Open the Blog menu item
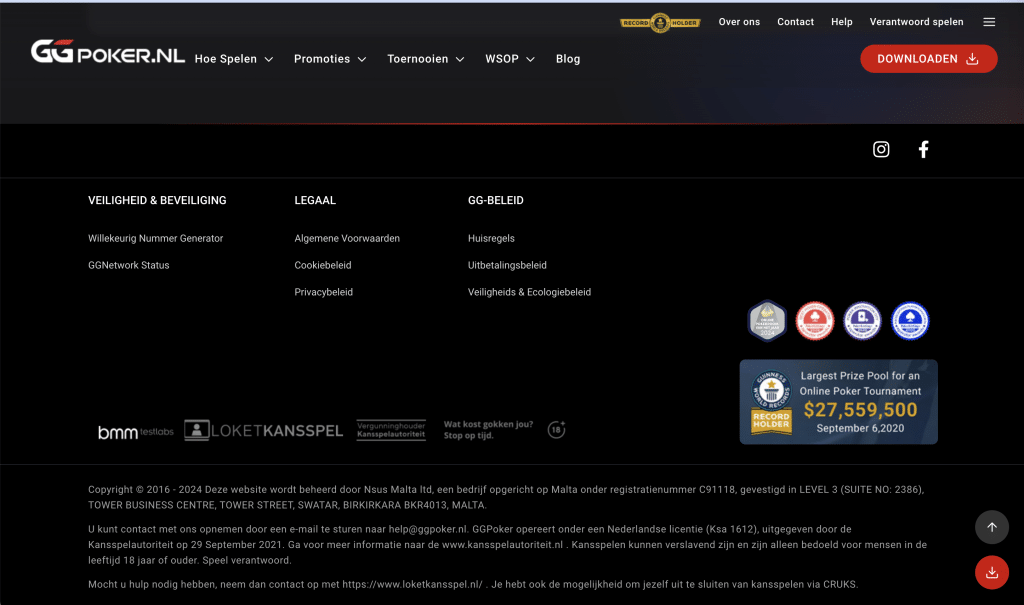Viewport: 1024px width, 605px height. point(568,59)
